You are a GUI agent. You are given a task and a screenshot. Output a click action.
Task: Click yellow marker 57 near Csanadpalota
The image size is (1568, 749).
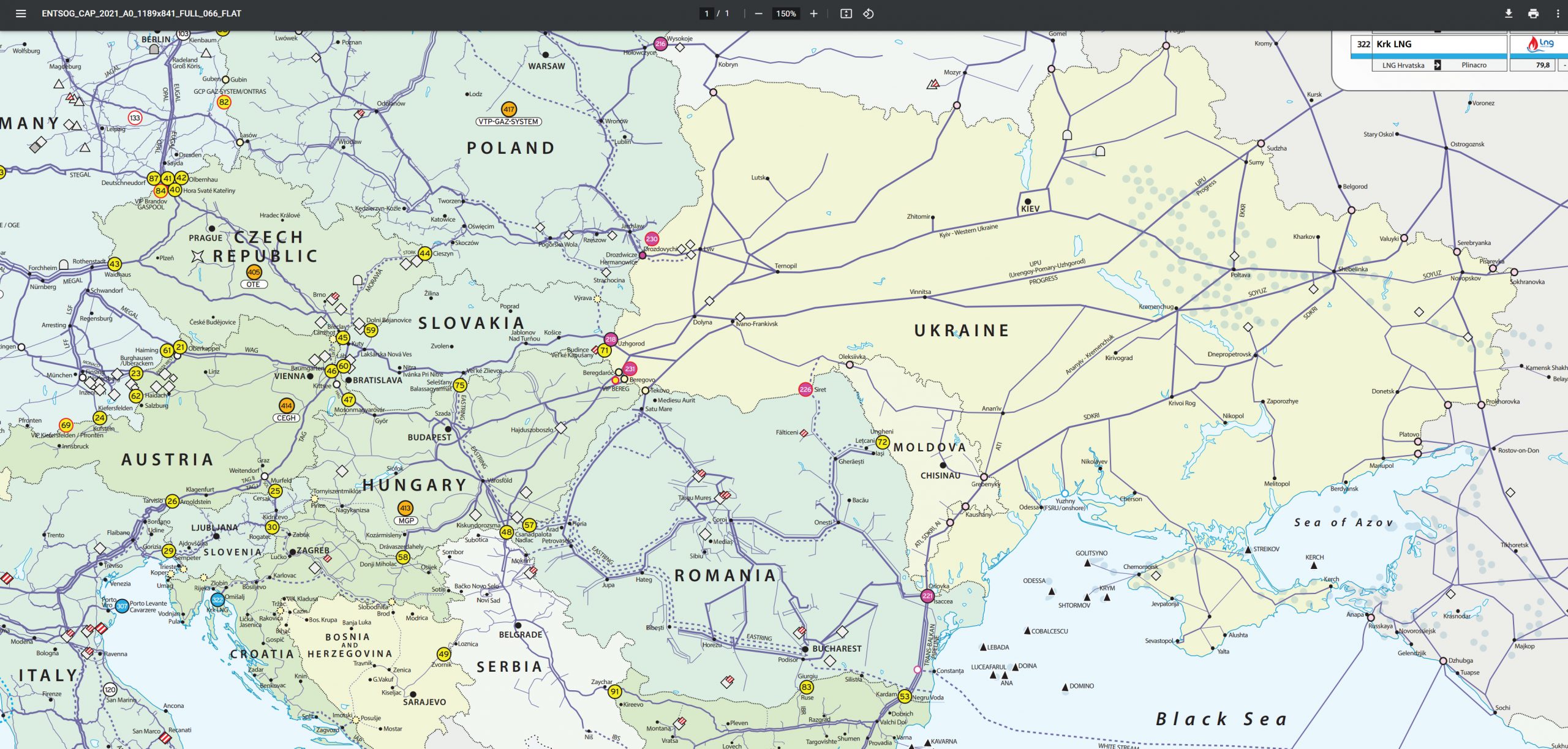coord(529,525)
